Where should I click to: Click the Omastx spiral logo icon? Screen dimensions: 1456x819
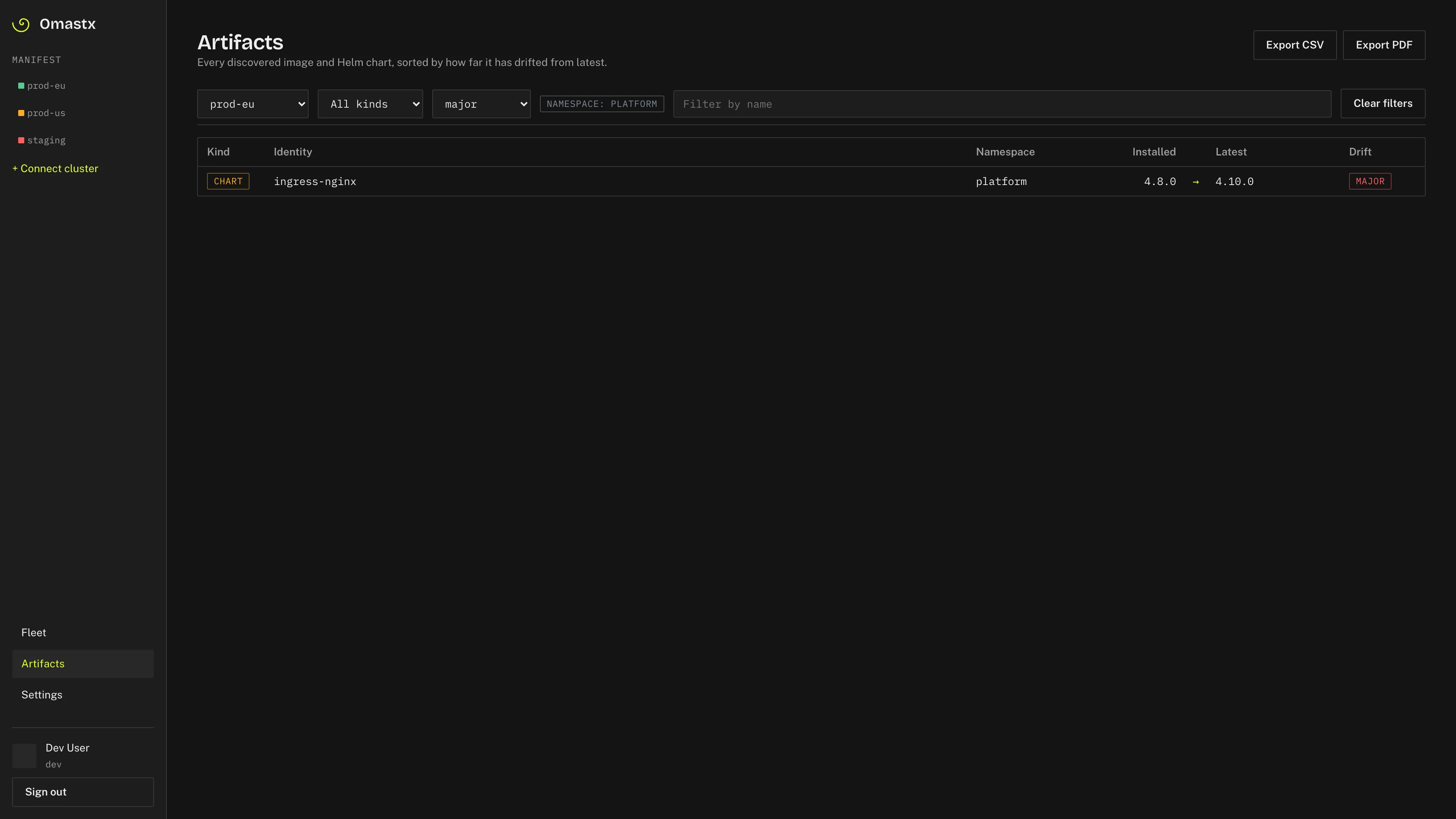tap(21, 24)
